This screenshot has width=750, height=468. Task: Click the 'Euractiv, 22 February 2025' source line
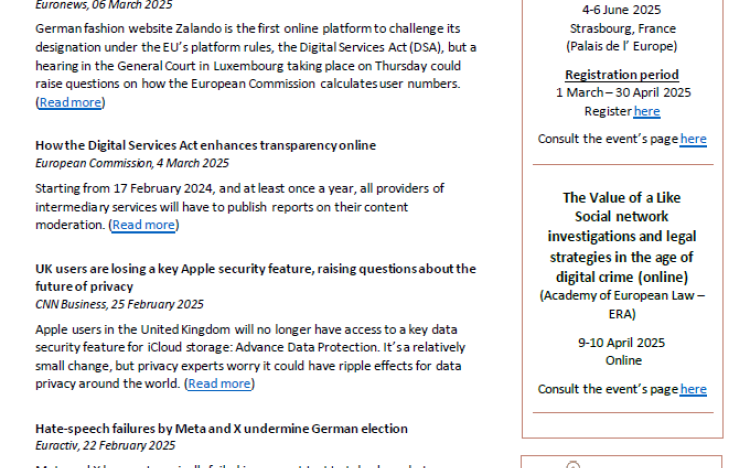[x=105, y=446]
